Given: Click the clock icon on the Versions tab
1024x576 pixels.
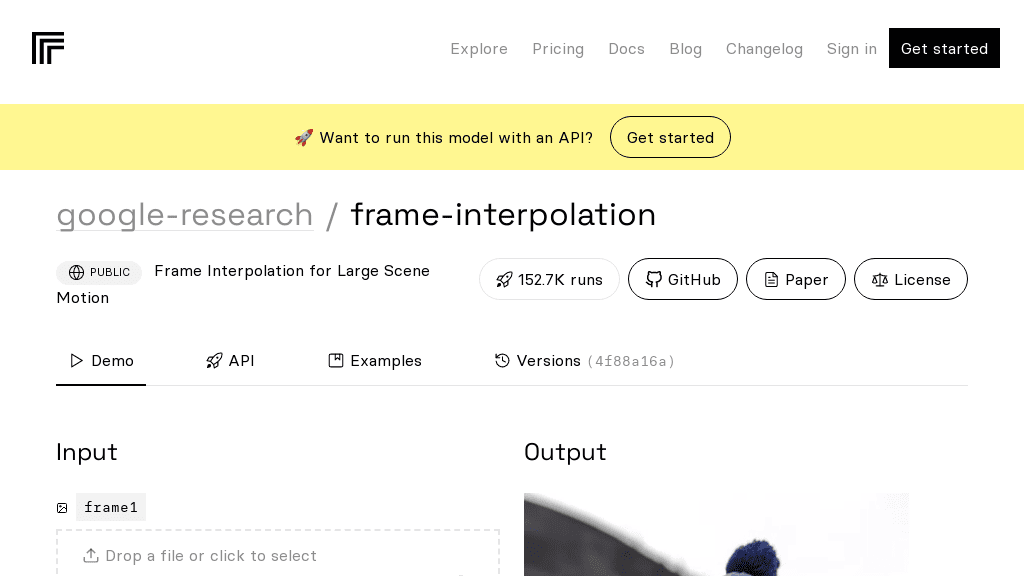Looking at the screenshot, I should pos(503,361).
